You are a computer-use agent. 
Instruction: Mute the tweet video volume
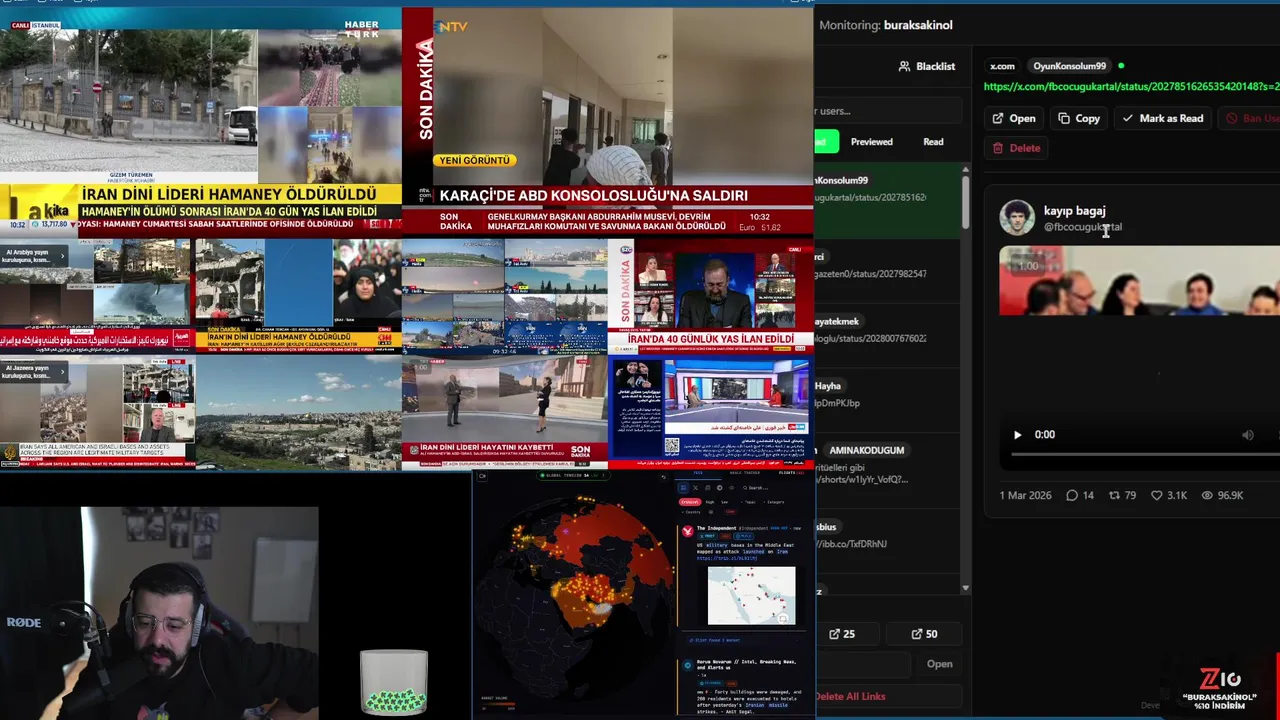pos(1247,435)
